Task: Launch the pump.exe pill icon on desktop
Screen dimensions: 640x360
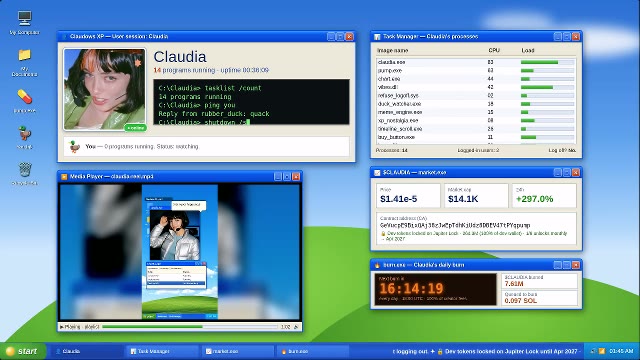Action: (24, 97)
